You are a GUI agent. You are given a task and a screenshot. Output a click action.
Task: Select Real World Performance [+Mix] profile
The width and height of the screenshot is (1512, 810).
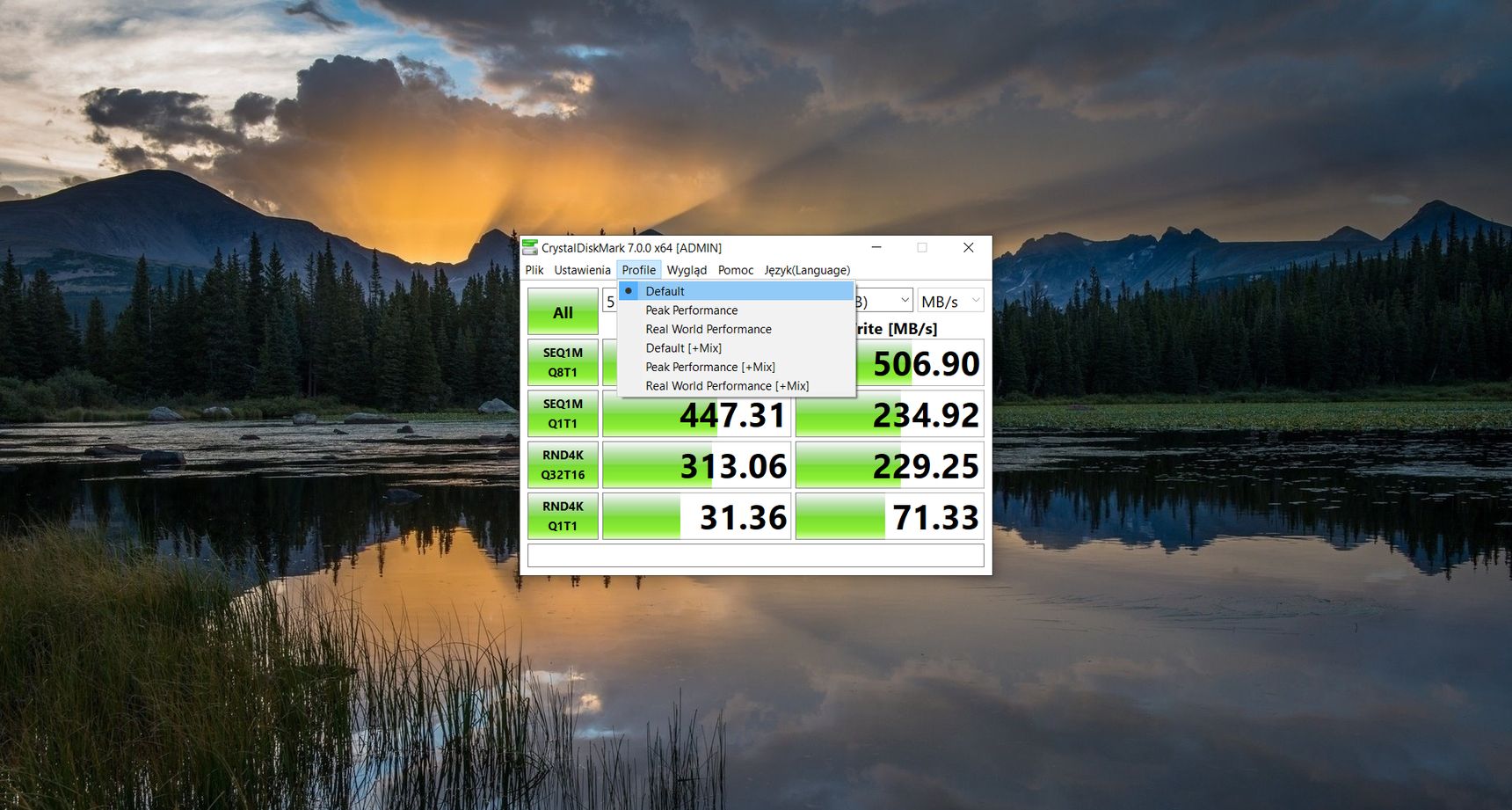(737, 386)
